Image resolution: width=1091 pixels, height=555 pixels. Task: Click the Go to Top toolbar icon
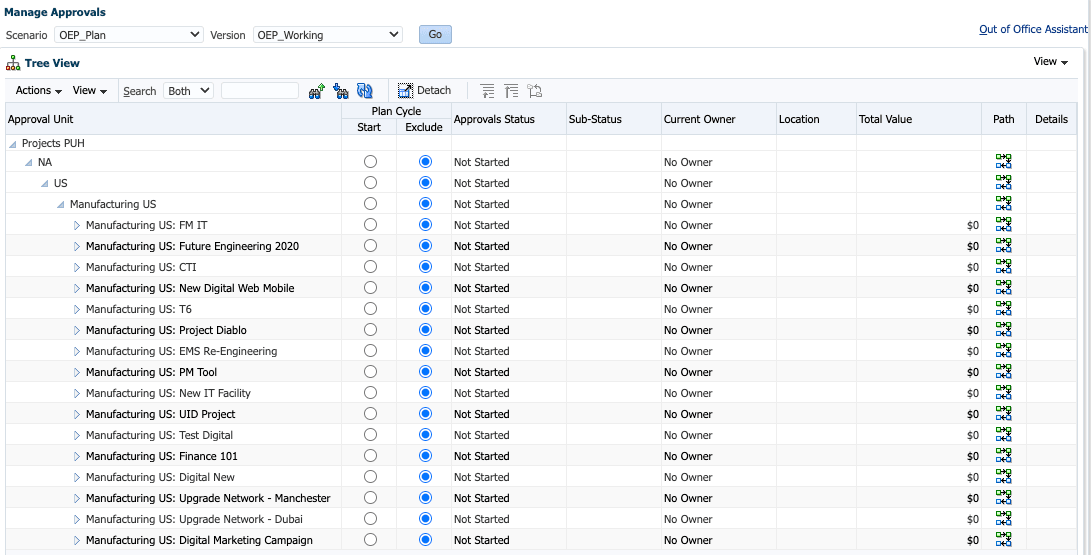(511, 90)
